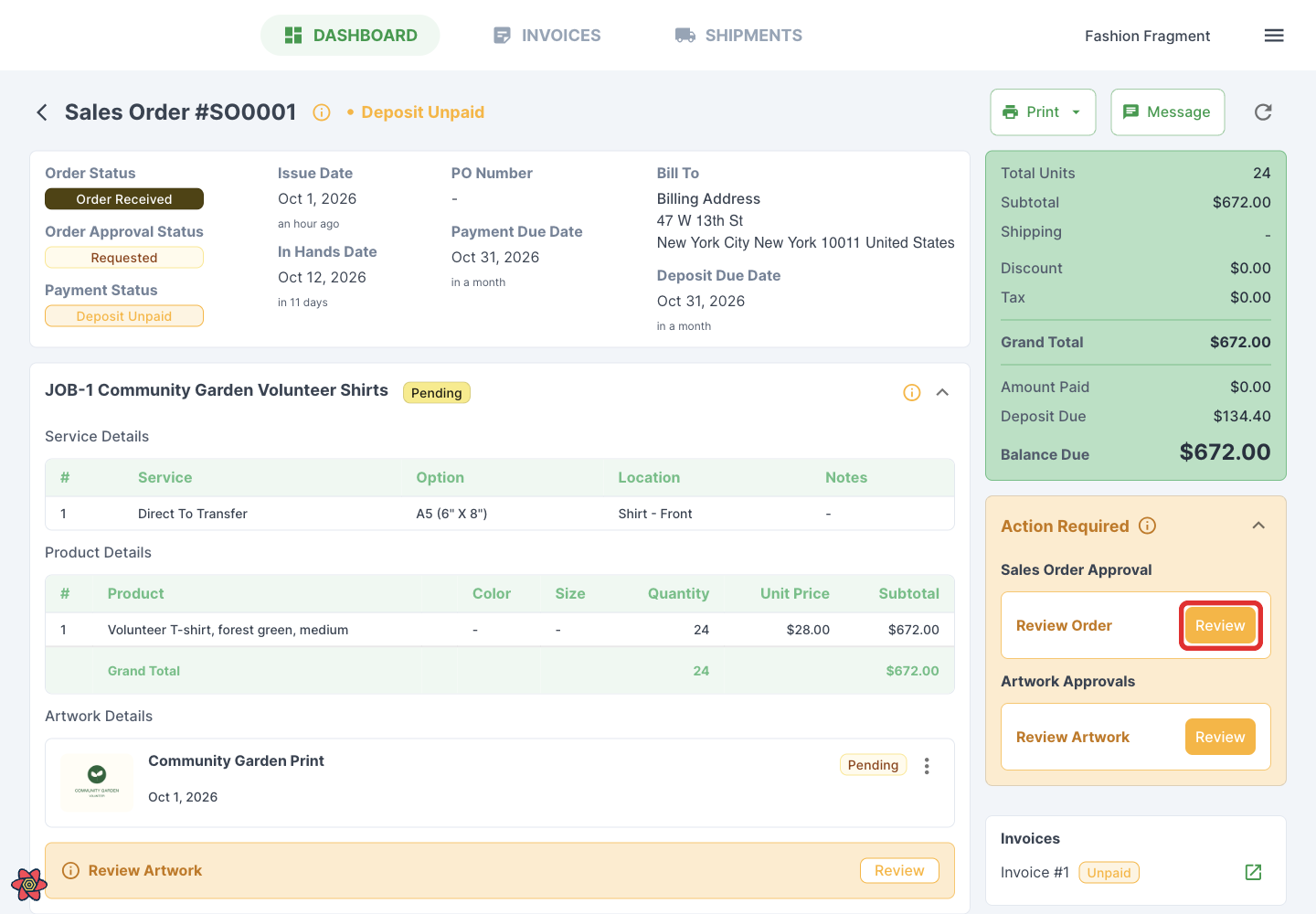Click the Requested approval status badge
Image resolution: width=1316 pixels, height=914 pixels.
pyautogui.click(x=124, y=258)
